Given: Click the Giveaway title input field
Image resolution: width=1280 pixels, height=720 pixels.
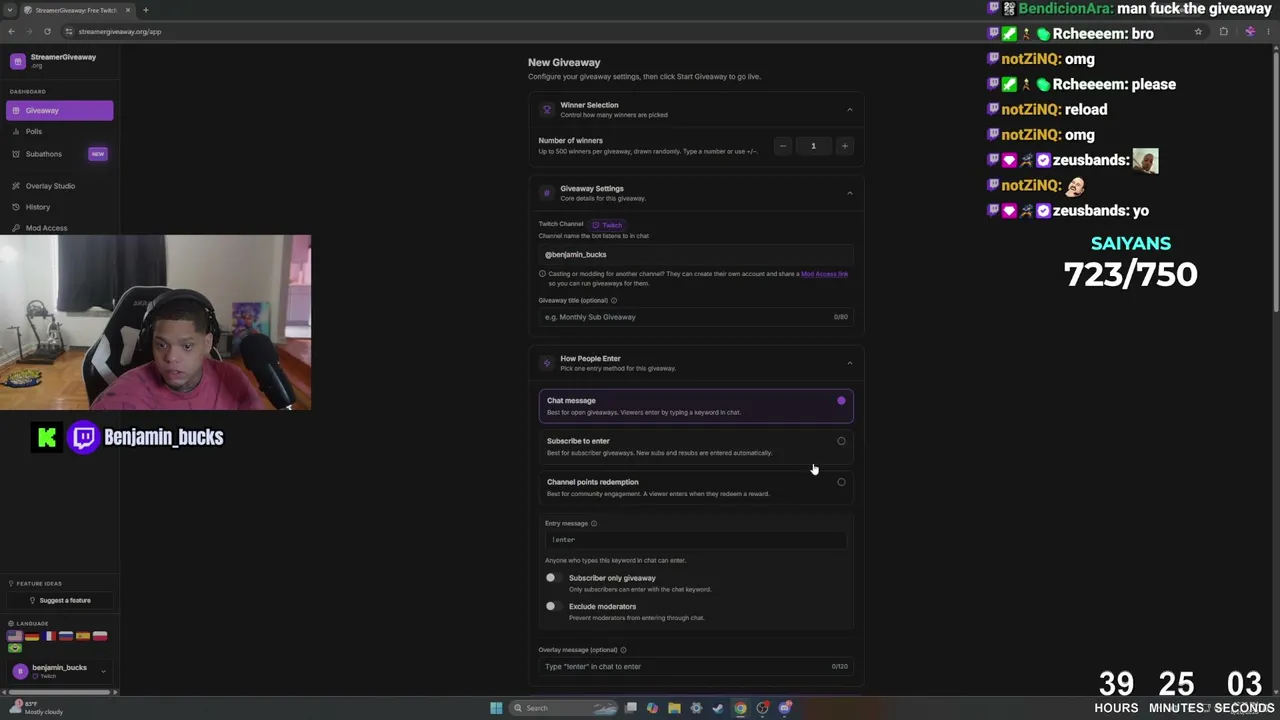Looking at the screenshot, I should click(696, 317).
